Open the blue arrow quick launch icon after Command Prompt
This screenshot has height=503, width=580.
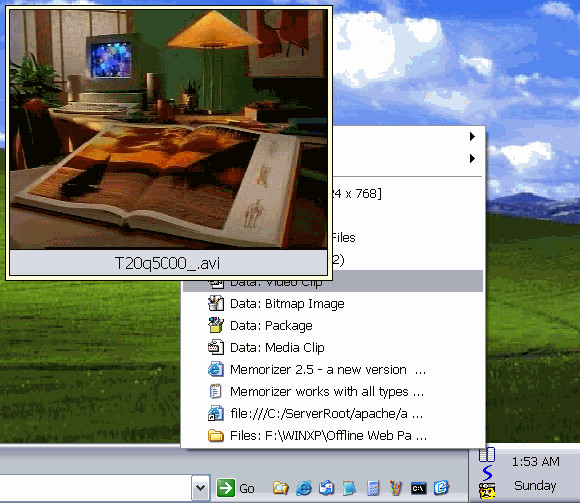[x=441, y=488]
